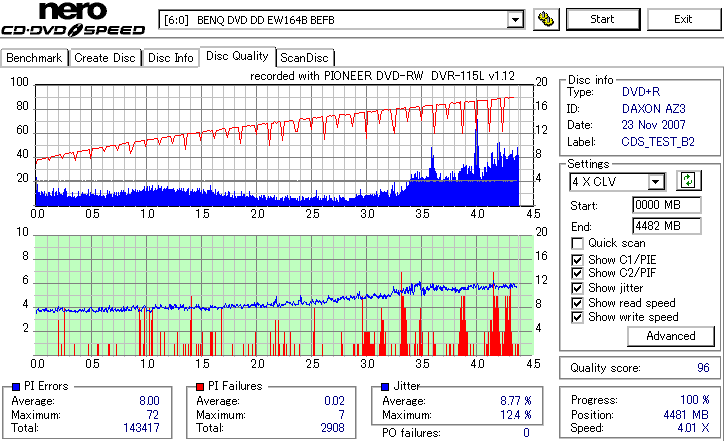
Task: Click the recorded with PIONEER DVD-RW text
Action: click(x=382, y=76)
